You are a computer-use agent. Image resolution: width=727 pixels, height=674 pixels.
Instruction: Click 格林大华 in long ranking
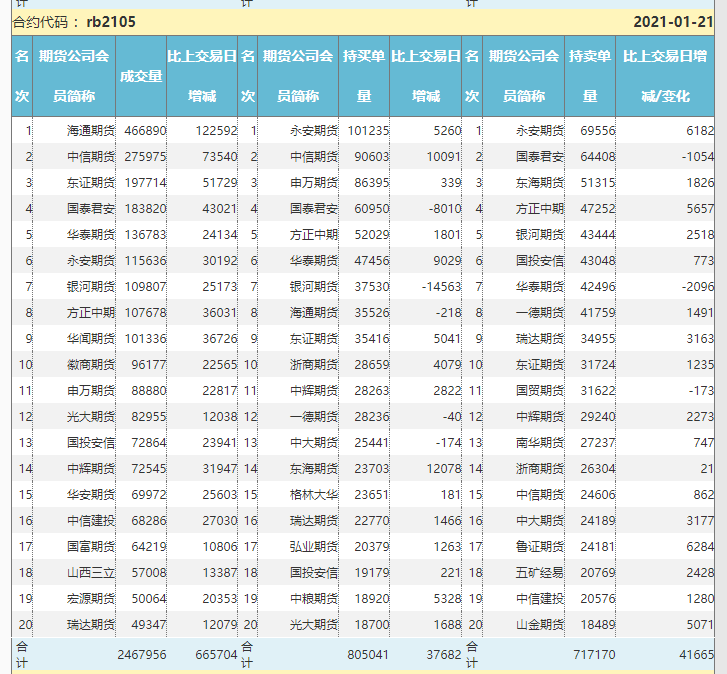coord(314,495)
